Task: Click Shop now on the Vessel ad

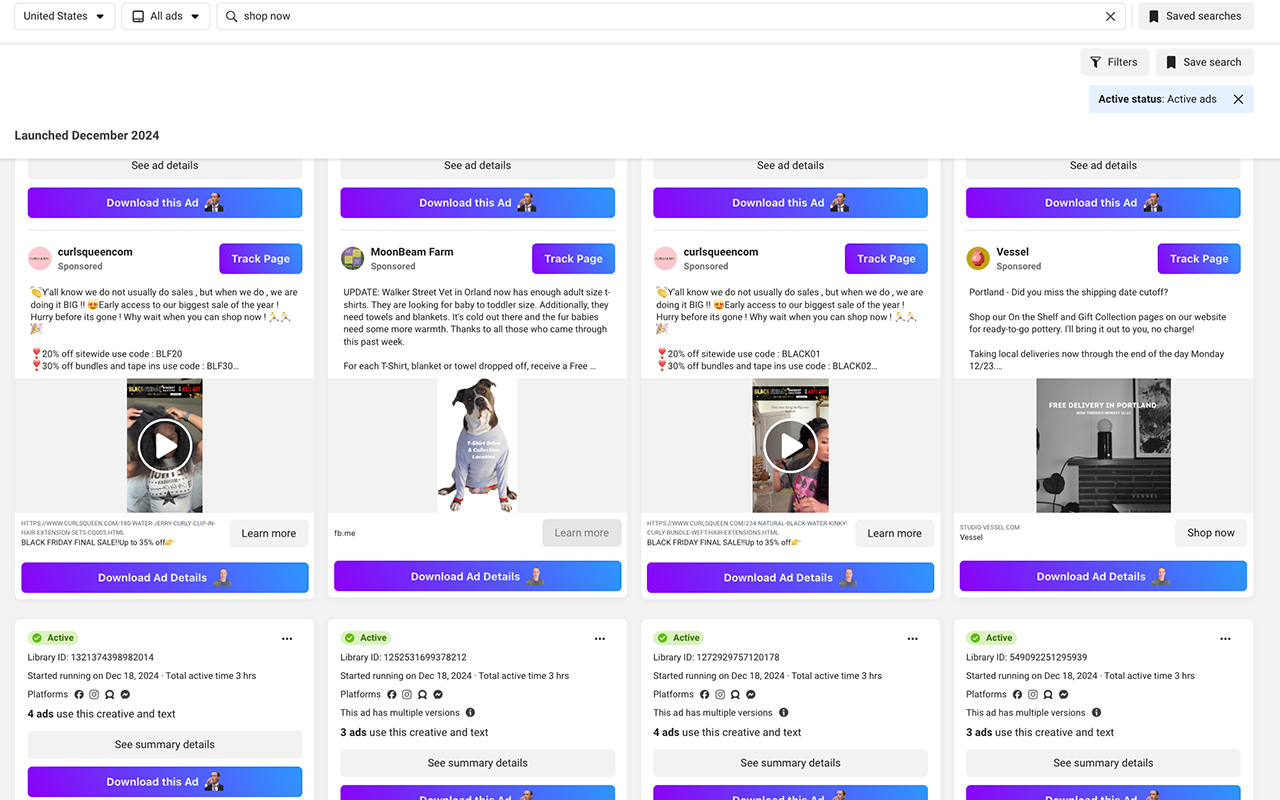Action: [x=1210, y=533]
